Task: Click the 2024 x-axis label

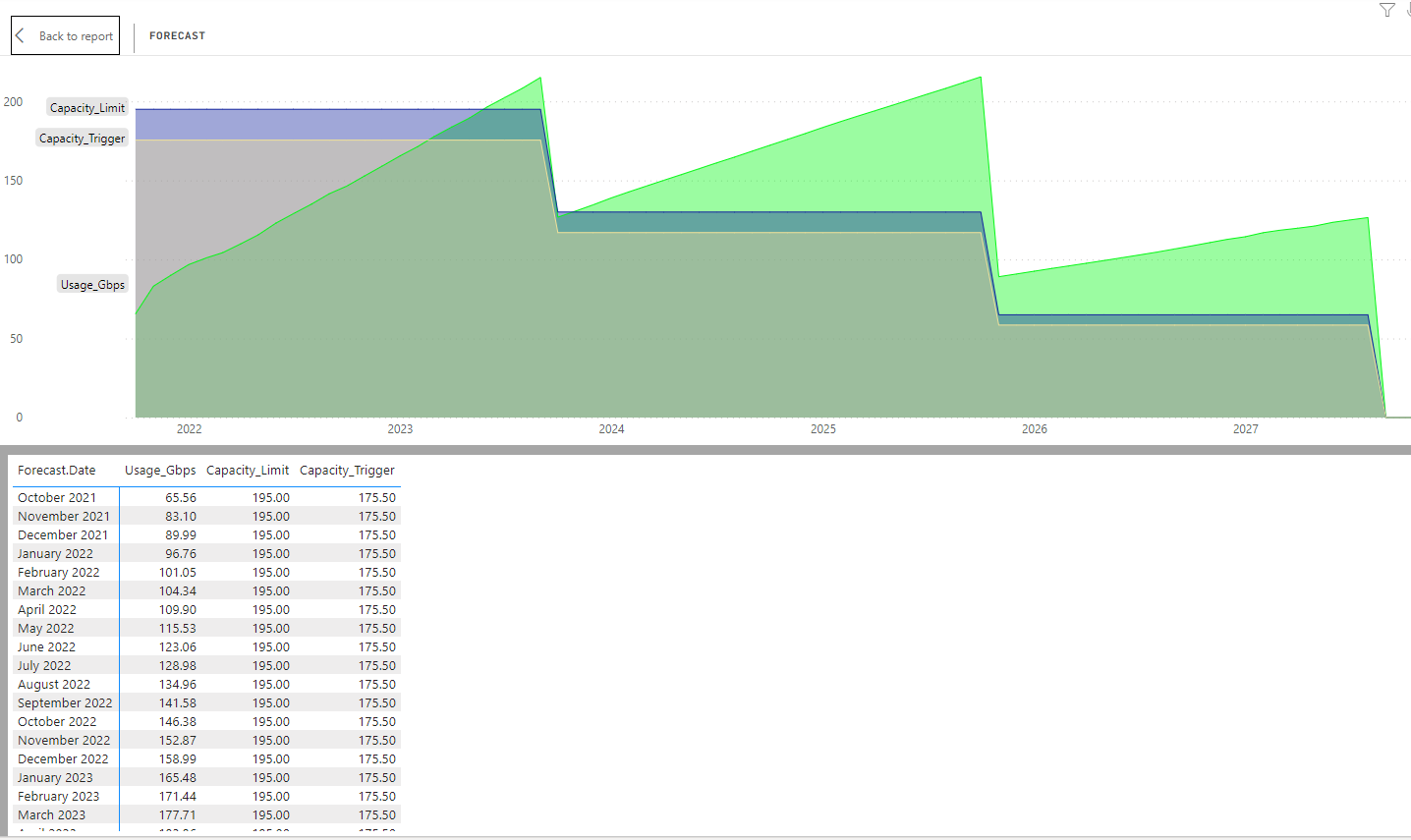Action: point(611,429)
